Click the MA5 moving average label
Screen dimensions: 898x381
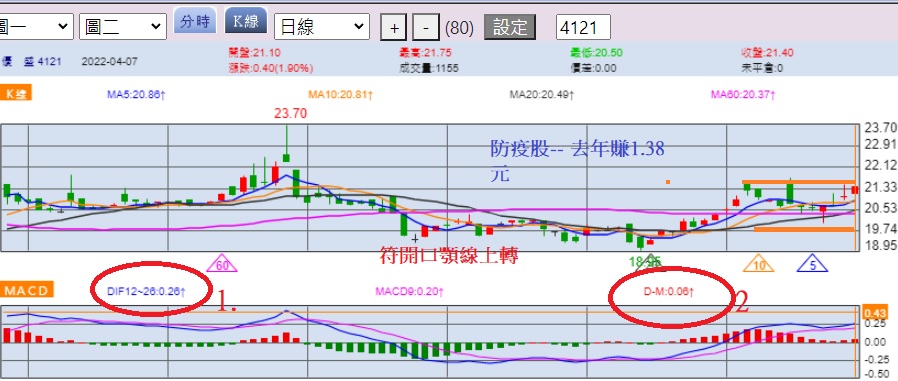click(136, 95)
